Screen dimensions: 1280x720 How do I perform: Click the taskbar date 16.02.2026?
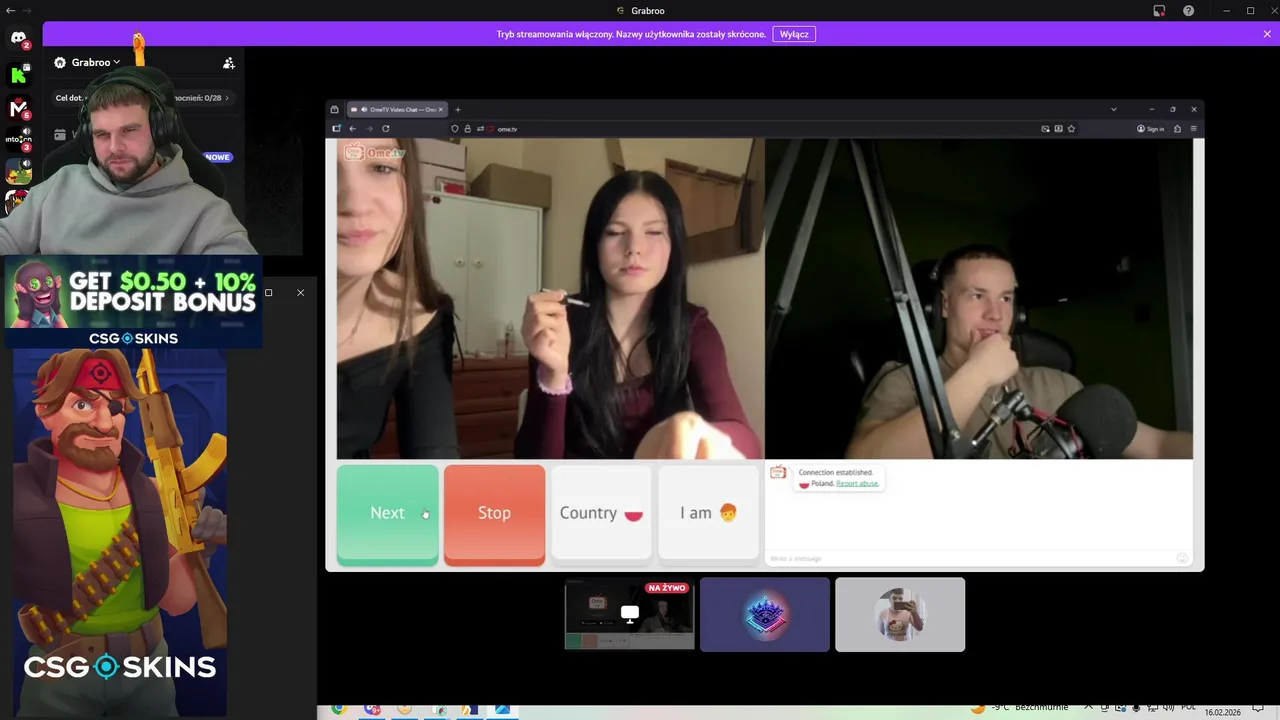(x=1222, y=712)
